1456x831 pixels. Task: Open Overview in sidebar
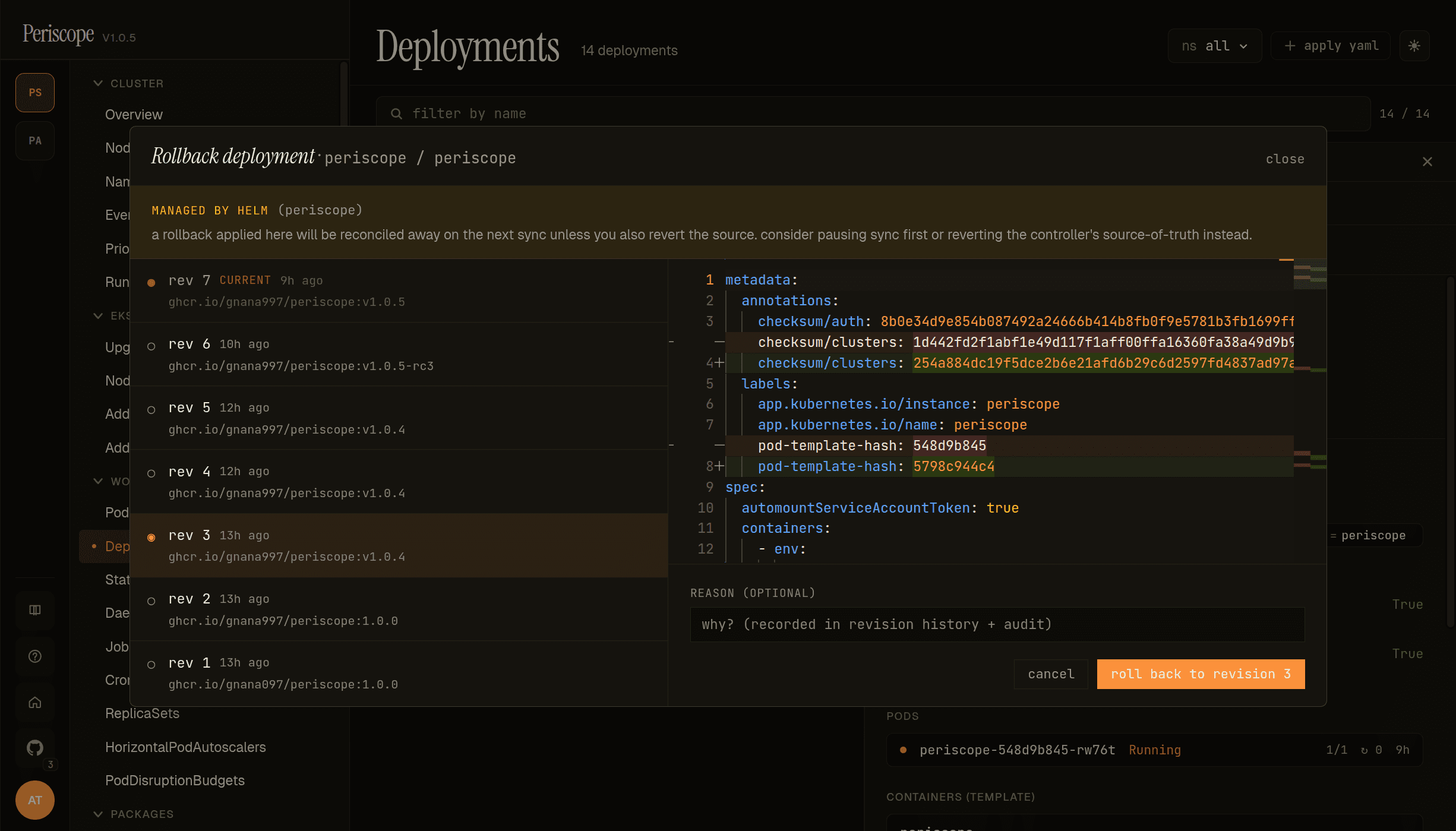(x=134, y=115)
